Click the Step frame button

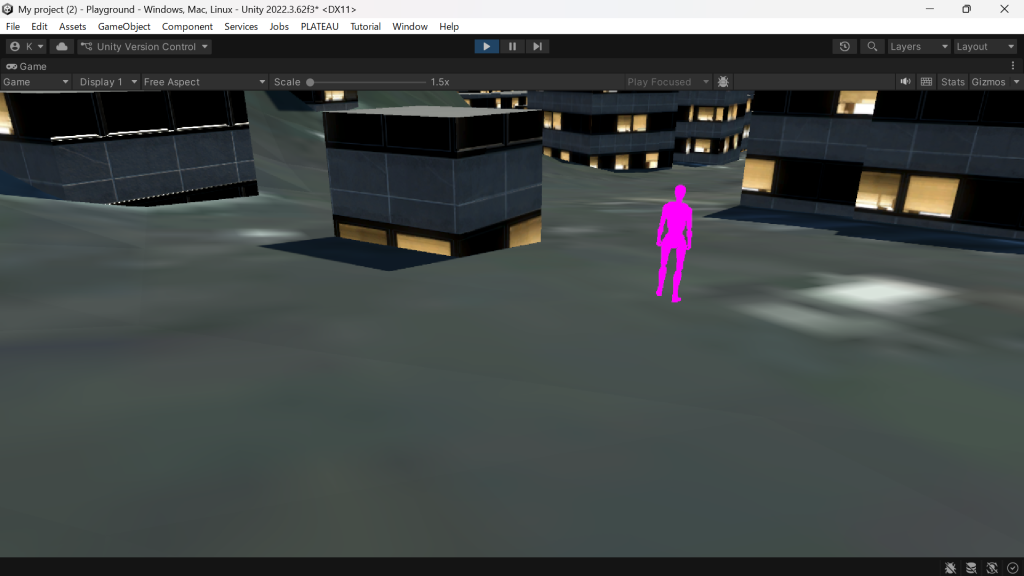(x=537, y=47)
